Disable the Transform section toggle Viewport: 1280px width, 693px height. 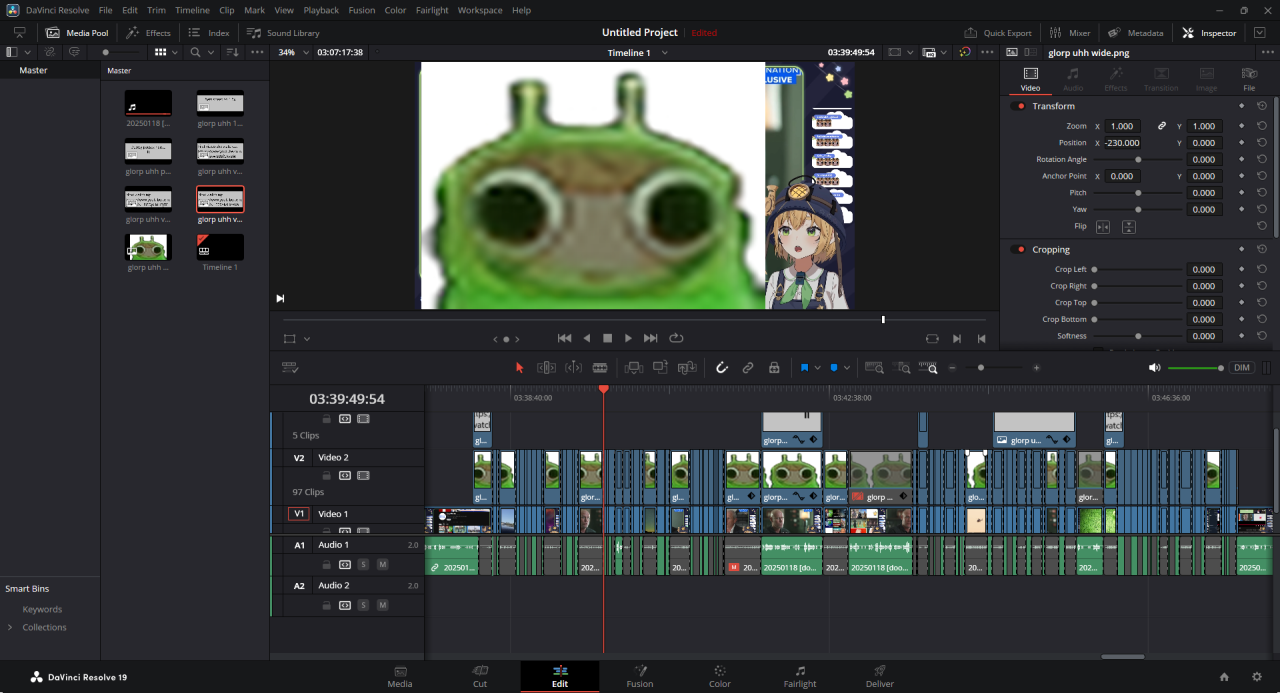1020,106
